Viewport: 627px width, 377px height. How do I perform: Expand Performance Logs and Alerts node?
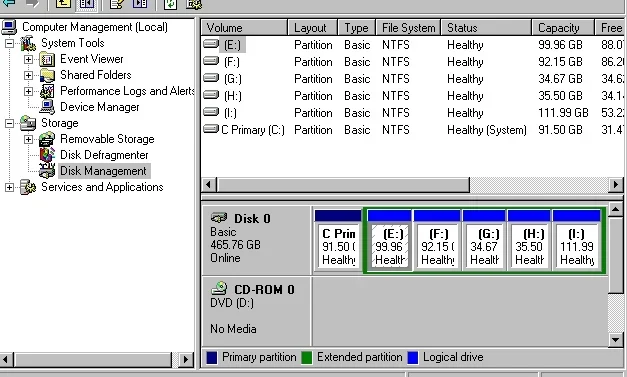click(28, 91)
